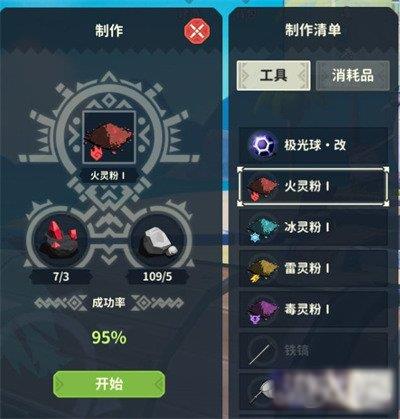The image size is (400, 419).
Task: Select 冰灵粉 I list entry
Action: (x=313, y=228)
